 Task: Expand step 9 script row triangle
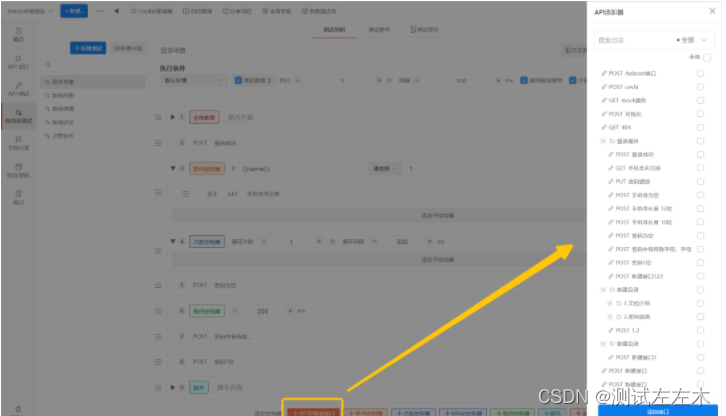coord(172,387)
